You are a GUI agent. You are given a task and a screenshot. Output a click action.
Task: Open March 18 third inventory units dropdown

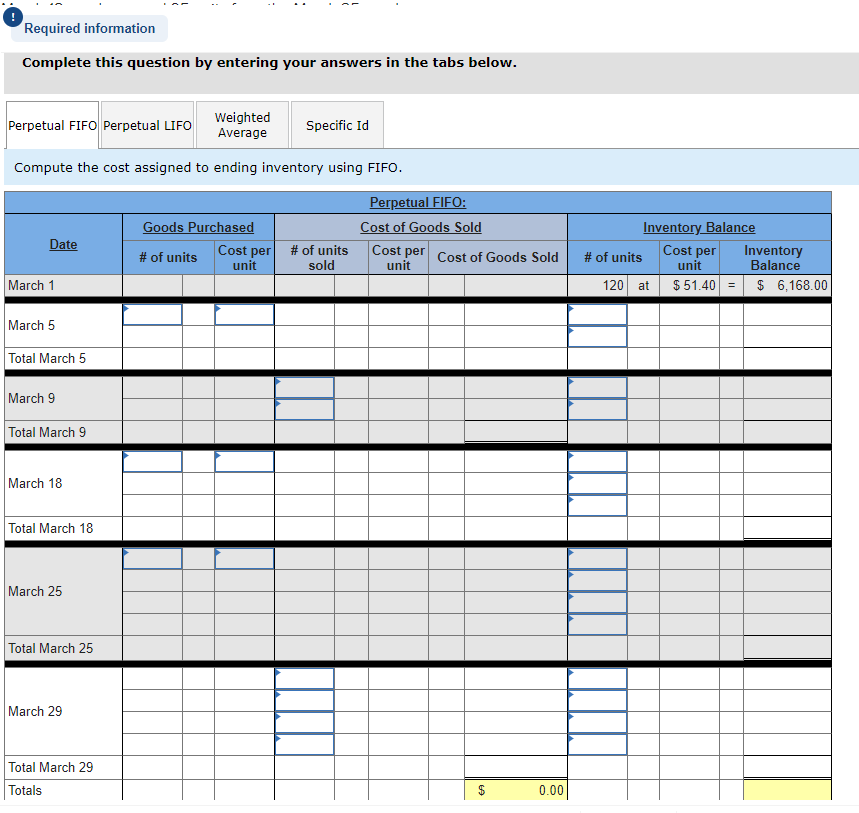click(x=598, y=506)
